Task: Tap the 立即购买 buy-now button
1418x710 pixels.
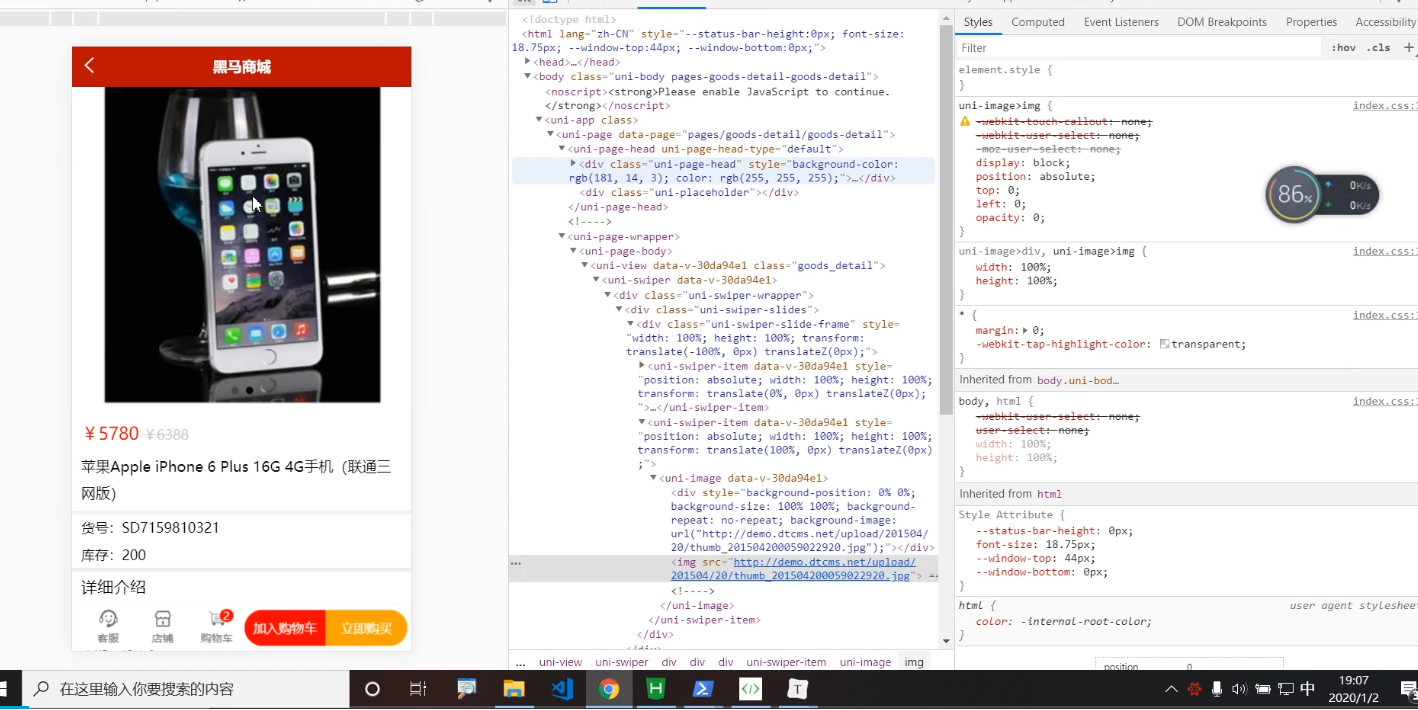Action: click(366, 628)
